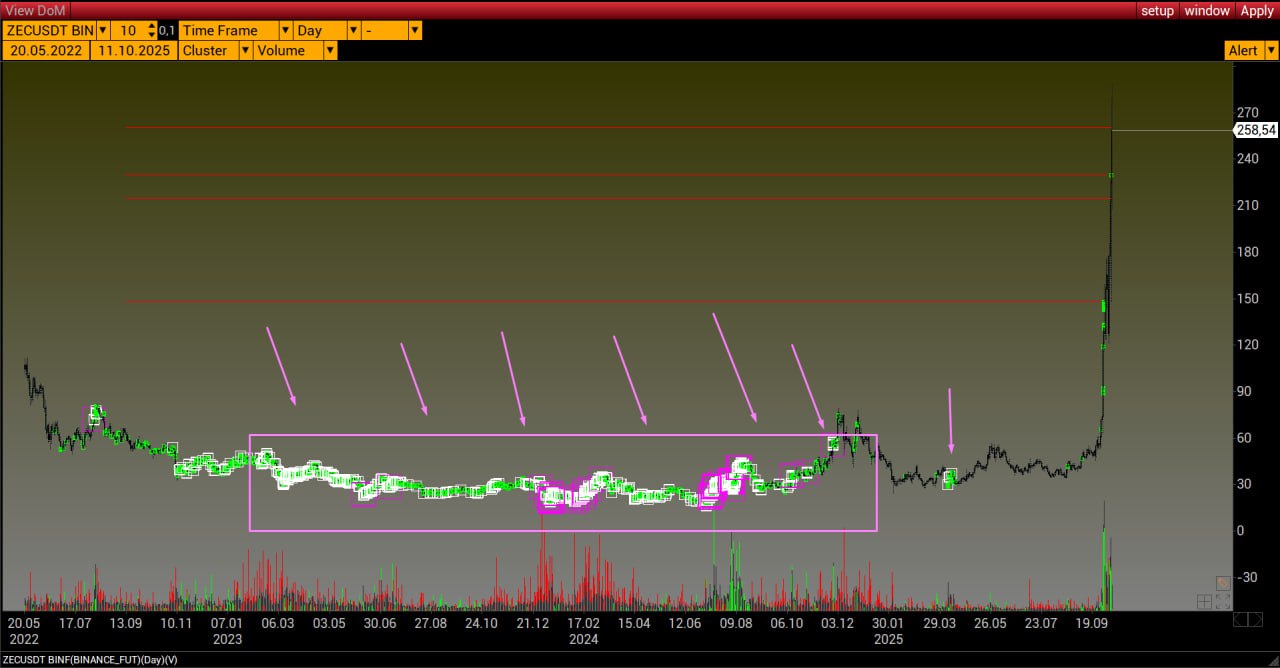Click the Apply button
Image resolution: width=1280 pixels, height=668 pixels.
coord(1257,10)
